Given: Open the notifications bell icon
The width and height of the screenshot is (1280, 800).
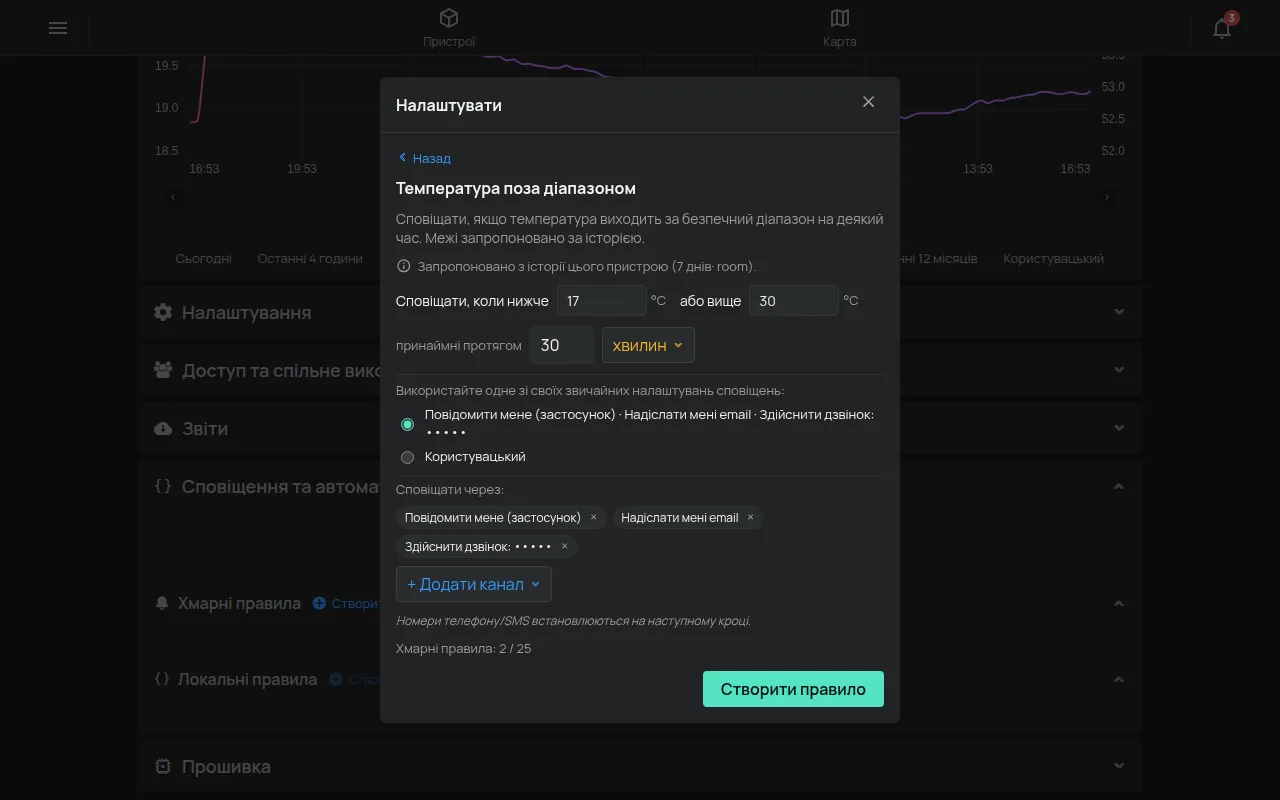Looking at the screenshot, I should [x=1222, y=28].
